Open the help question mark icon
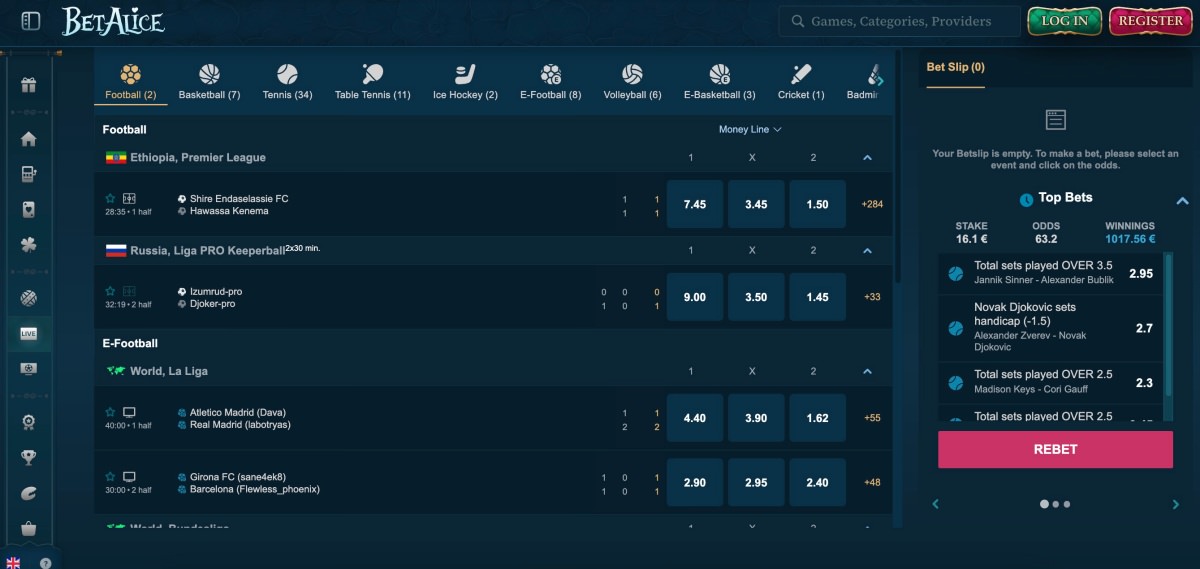 pyautogui.click(x=45, y=563)
